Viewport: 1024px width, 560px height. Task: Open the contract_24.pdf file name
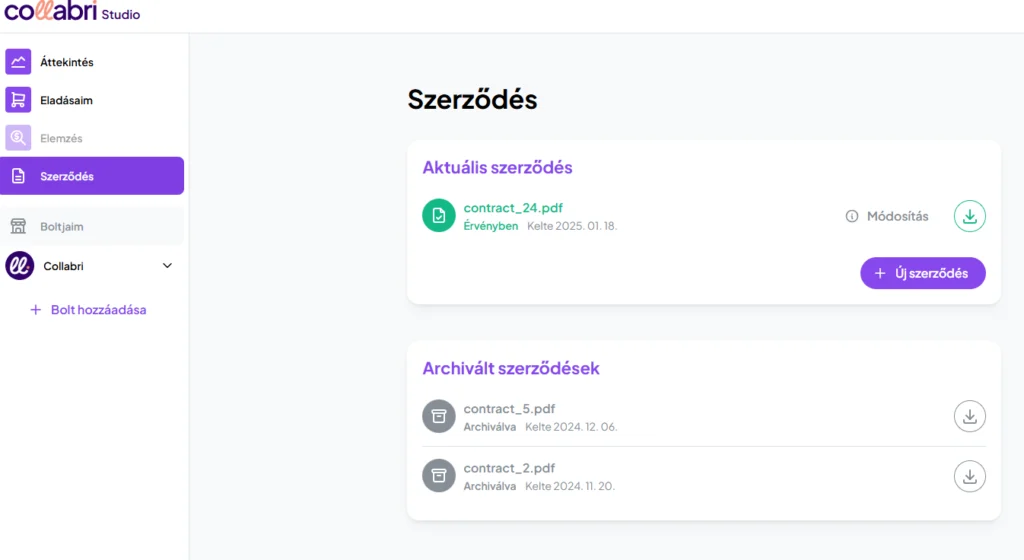point(513,208)
